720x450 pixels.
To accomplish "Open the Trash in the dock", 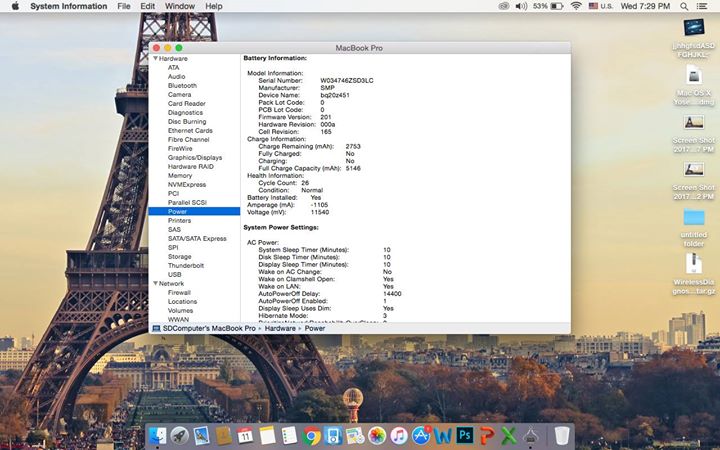I will pyautogui.click(x=562, y=435).
